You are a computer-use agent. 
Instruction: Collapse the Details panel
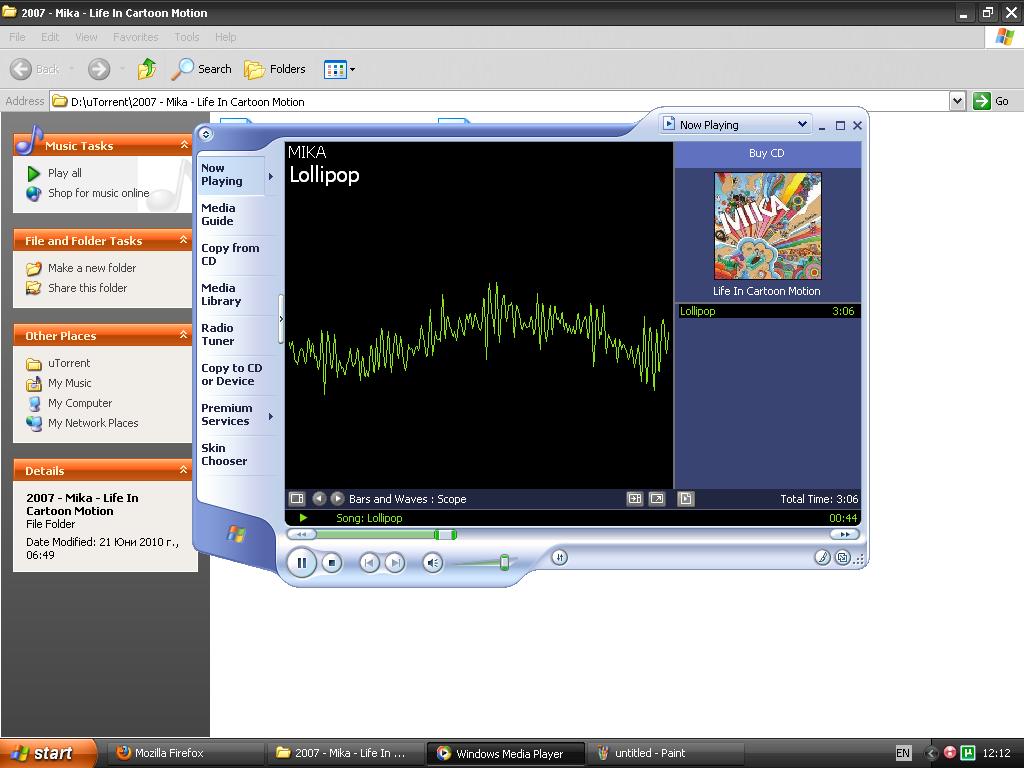pos(184,470)
